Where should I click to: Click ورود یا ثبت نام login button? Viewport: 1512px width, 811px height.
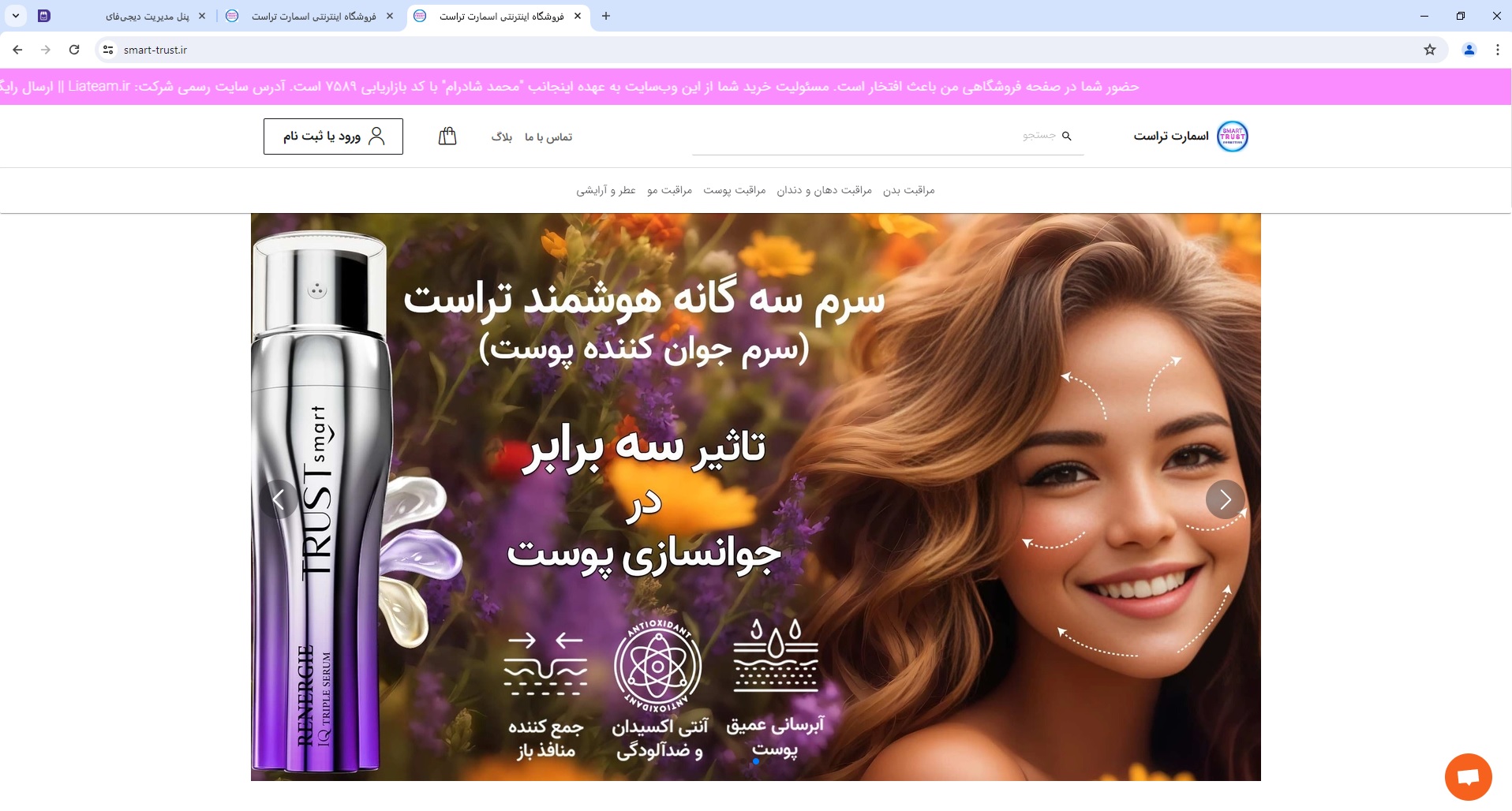click(x=333, y=136)
